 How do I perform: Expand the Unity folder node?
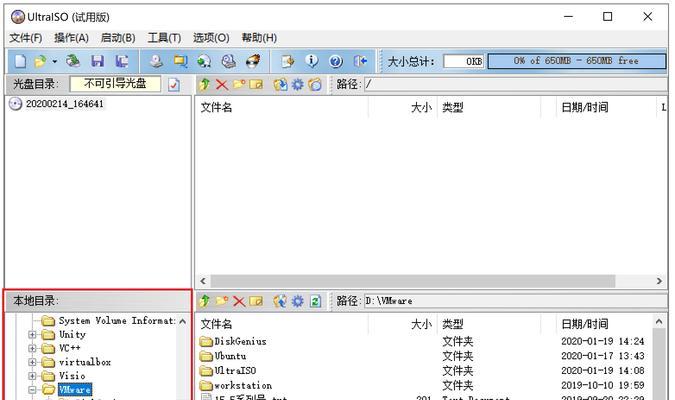coord(32,335)
